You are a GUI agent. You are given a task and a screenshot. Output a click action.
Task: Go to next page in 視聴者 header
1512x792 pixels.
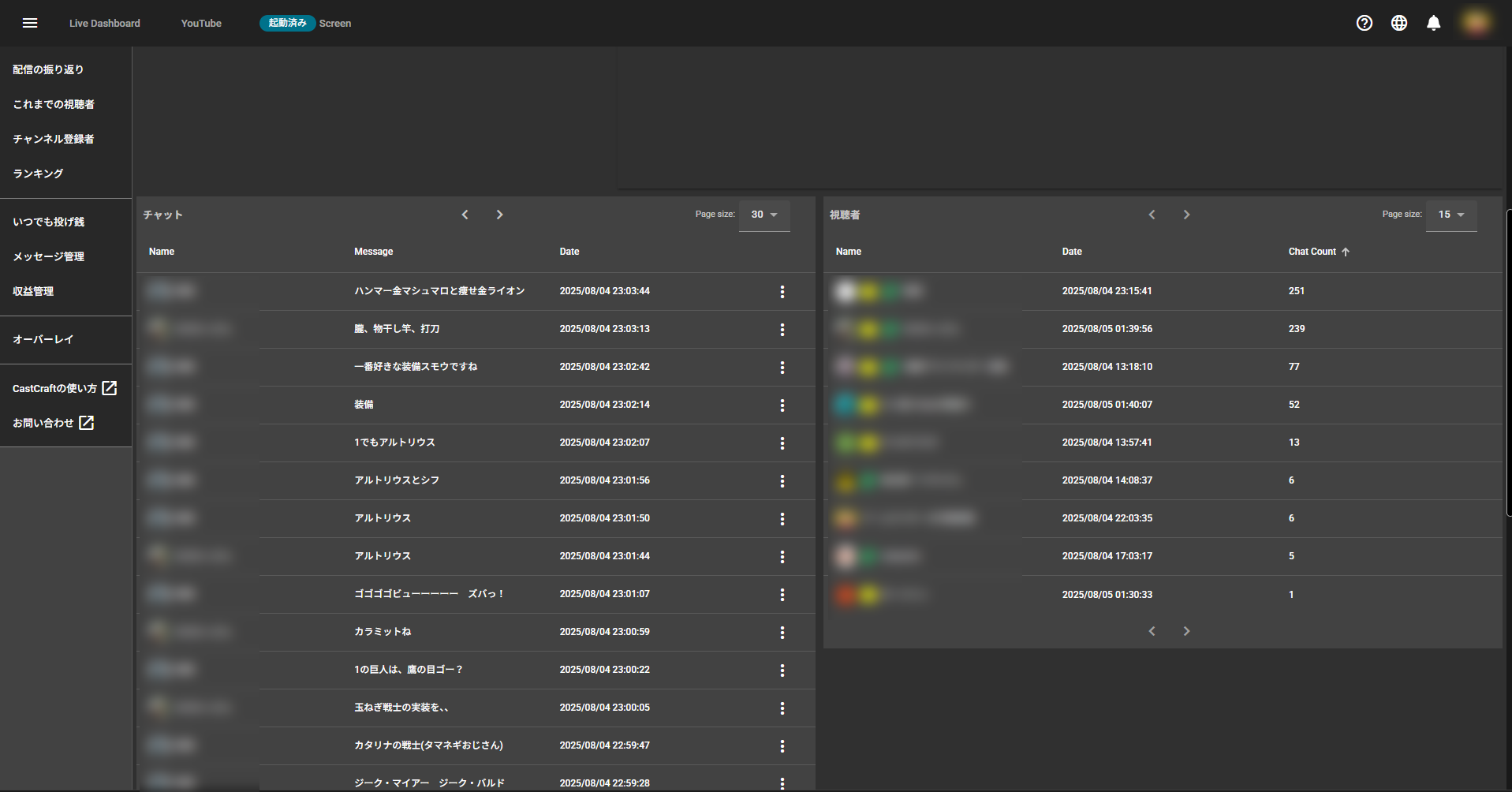click(x=1186, y=215)
